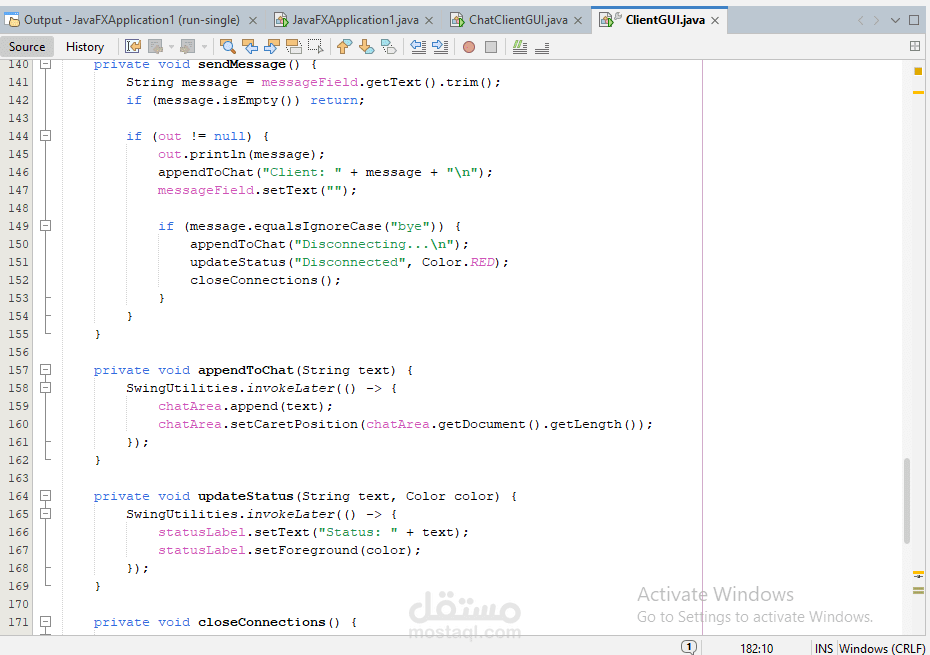Viewport: 930px width, 655px height.
Task: Toggle bookmark on current line
Action: click(x=388, y=46)
